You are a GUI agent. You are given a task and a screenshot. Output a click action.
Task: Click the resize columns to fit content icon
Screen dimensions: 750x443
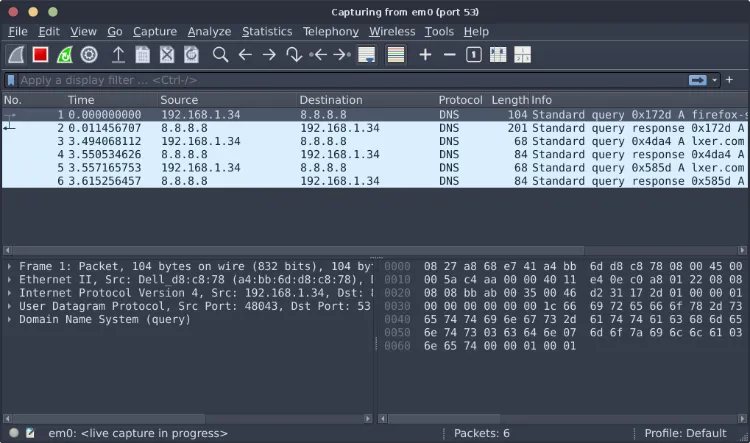498,55
